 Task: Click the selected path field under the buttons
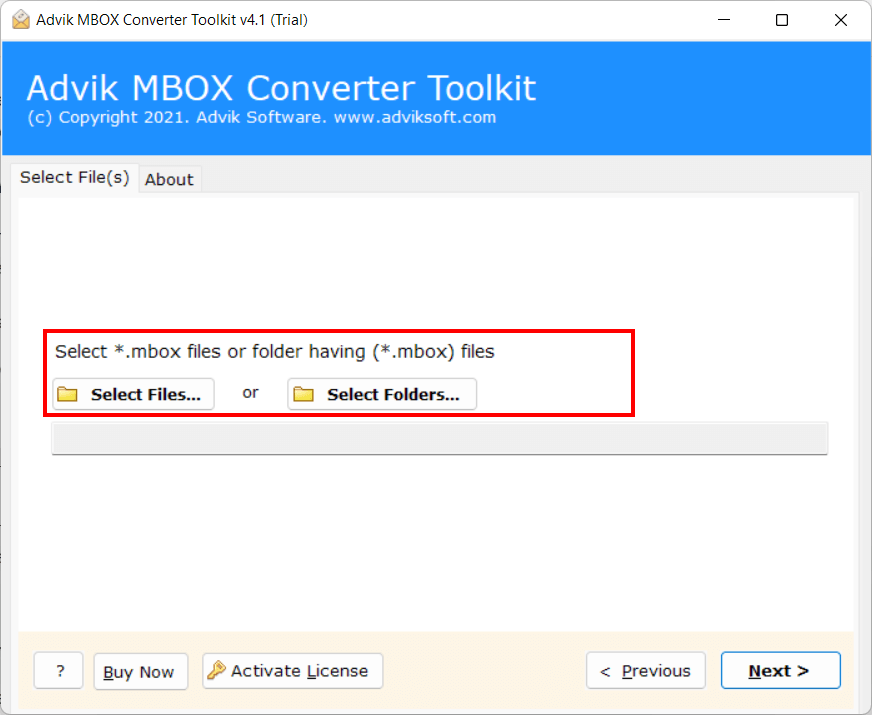439,438
